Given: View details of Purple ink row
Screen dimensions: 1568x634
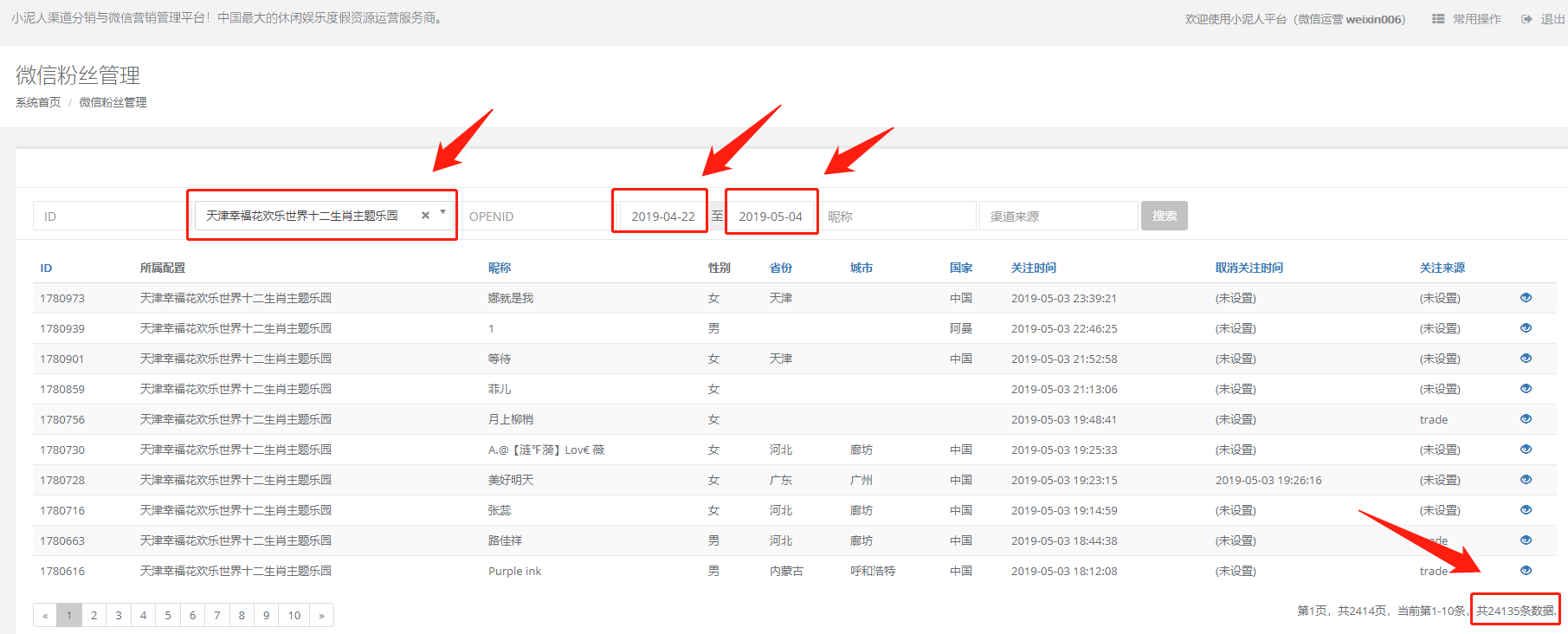Looking at the screenshot, I should click(x=1526, y=571).
